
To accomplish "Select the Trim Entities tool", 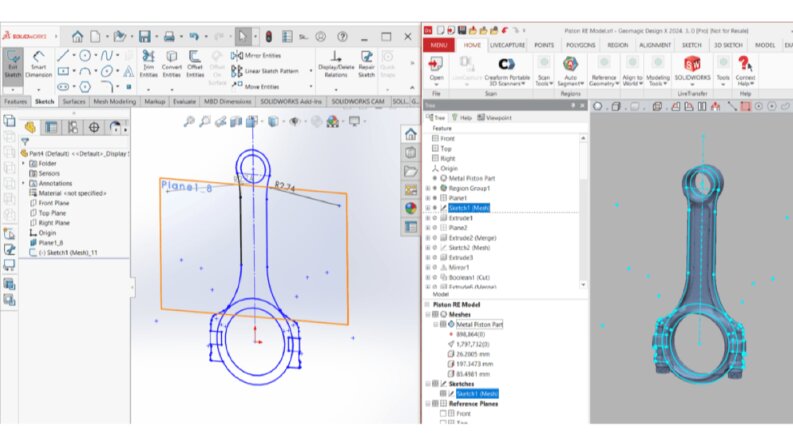I will point(148,64).
